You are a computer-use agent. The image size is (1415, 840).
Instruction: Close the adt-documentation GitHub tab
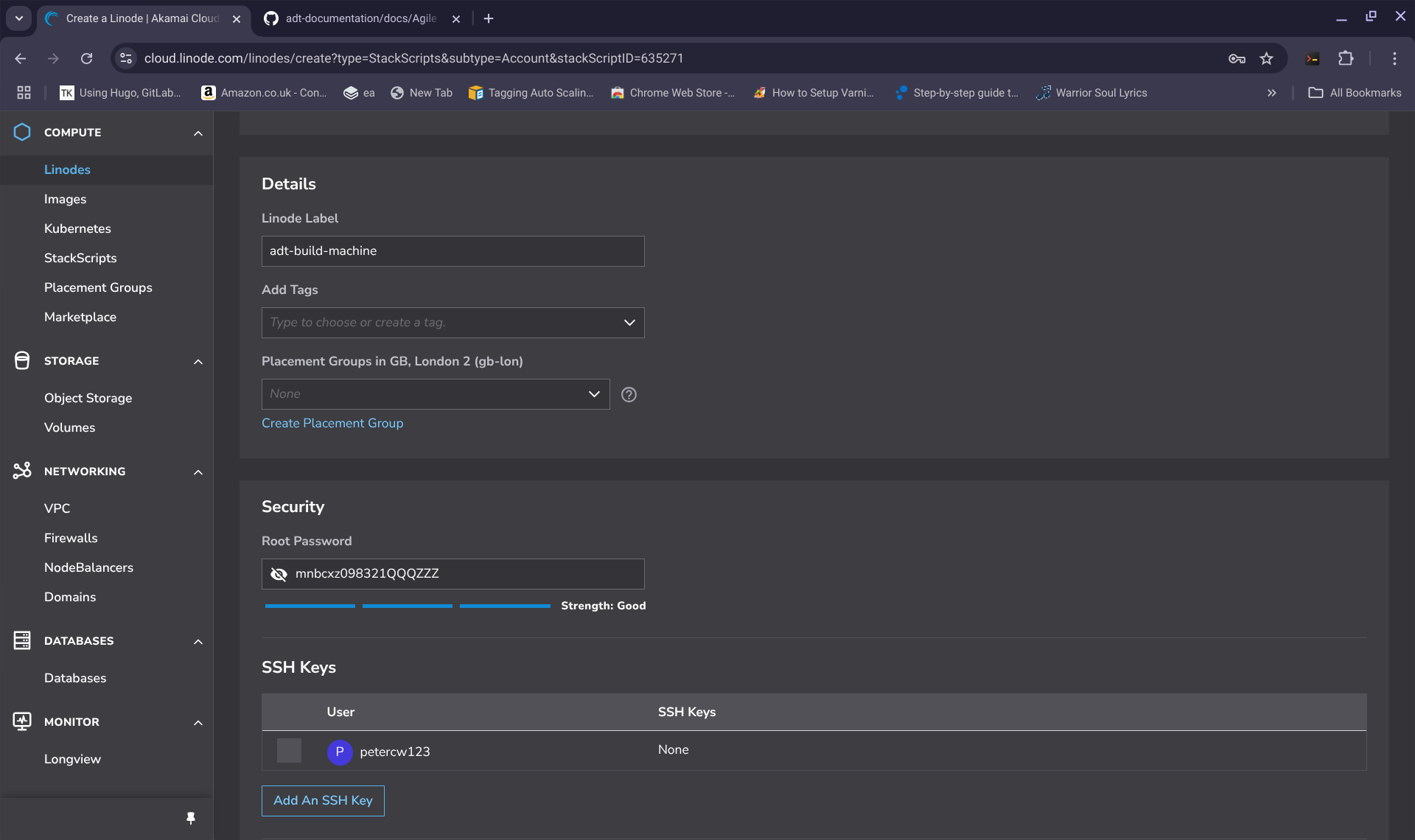[x=456, y=19]
